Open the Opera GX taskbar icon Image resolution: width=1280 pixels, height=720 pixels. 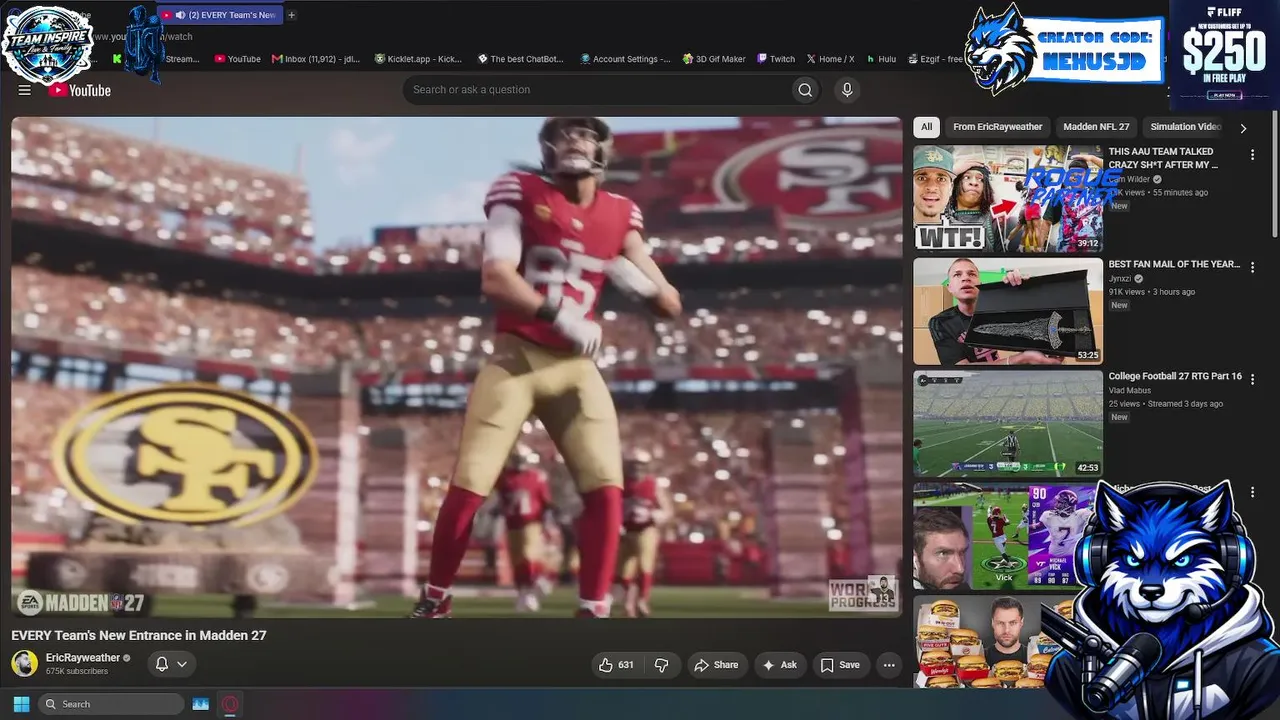230,704
